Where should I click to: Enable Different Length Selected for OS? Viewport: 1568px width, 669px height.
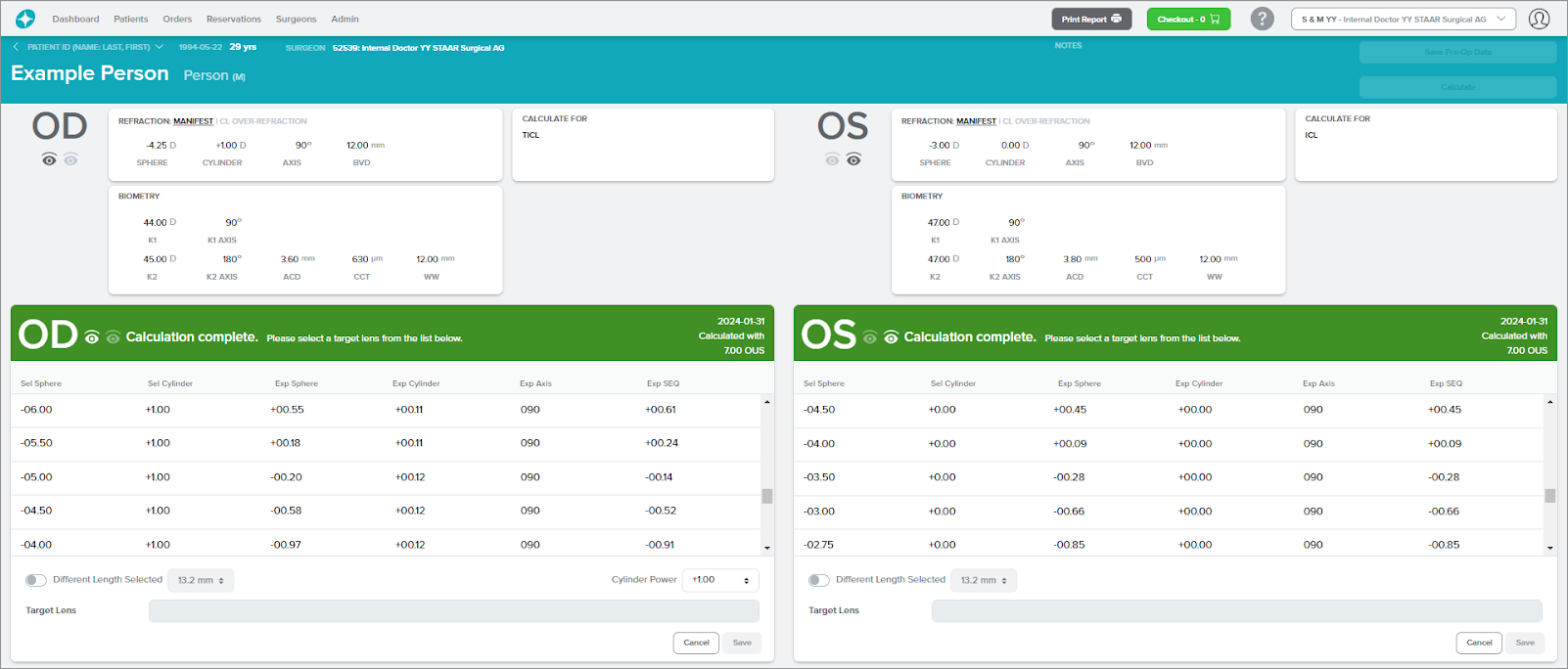(819, 580)
